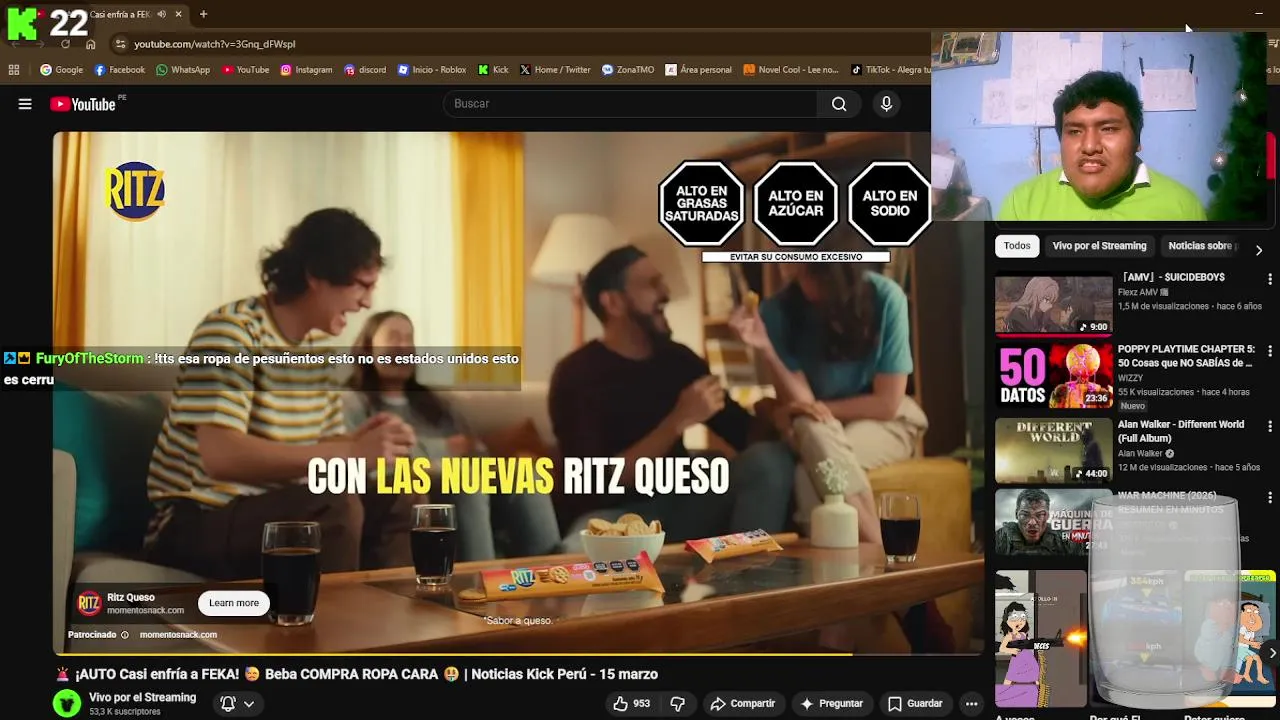Open the Home / Twitter bookmark

click(554, 70)
